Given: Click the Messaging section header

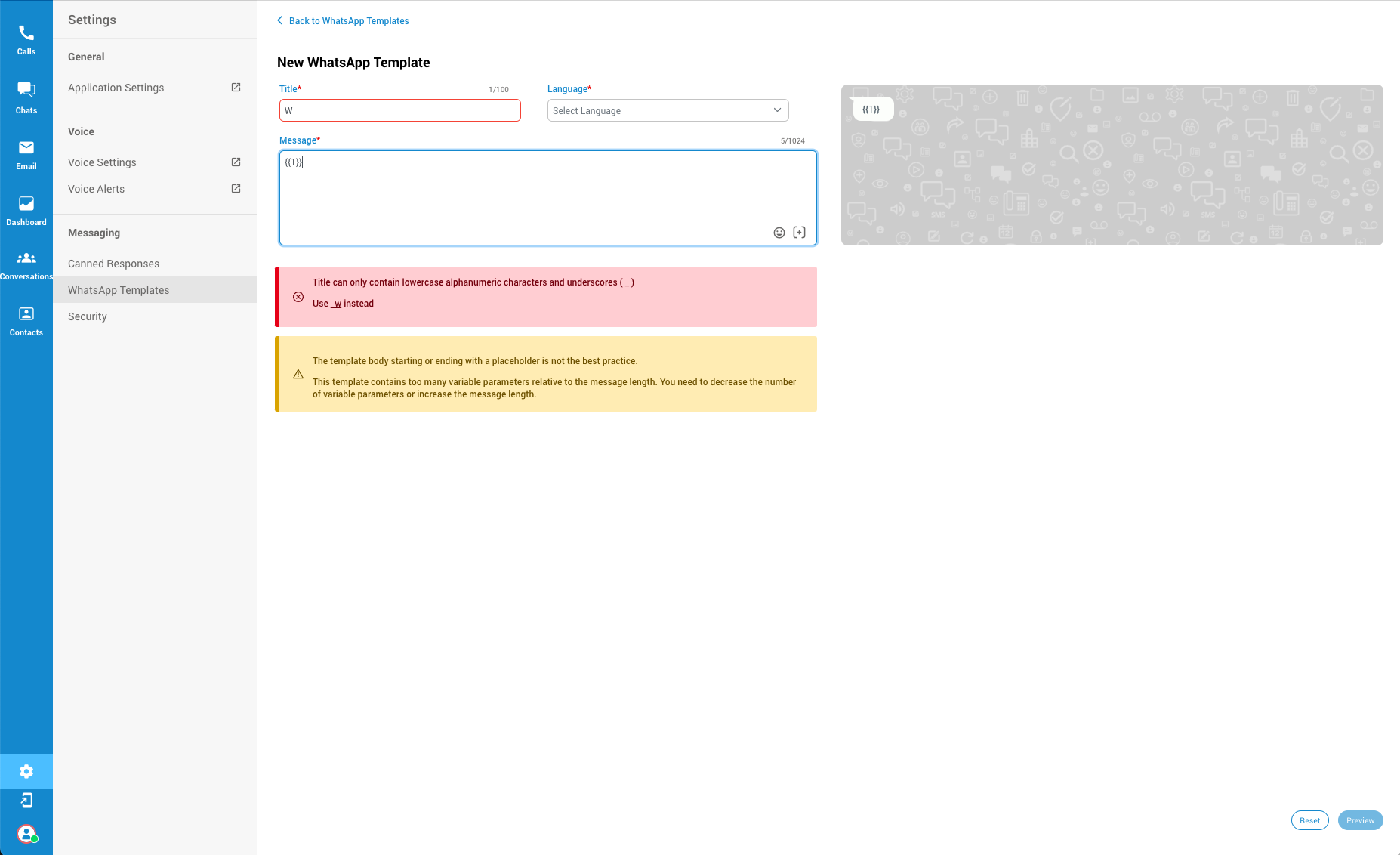Looking at the screenshot, I should pos(94,233).
